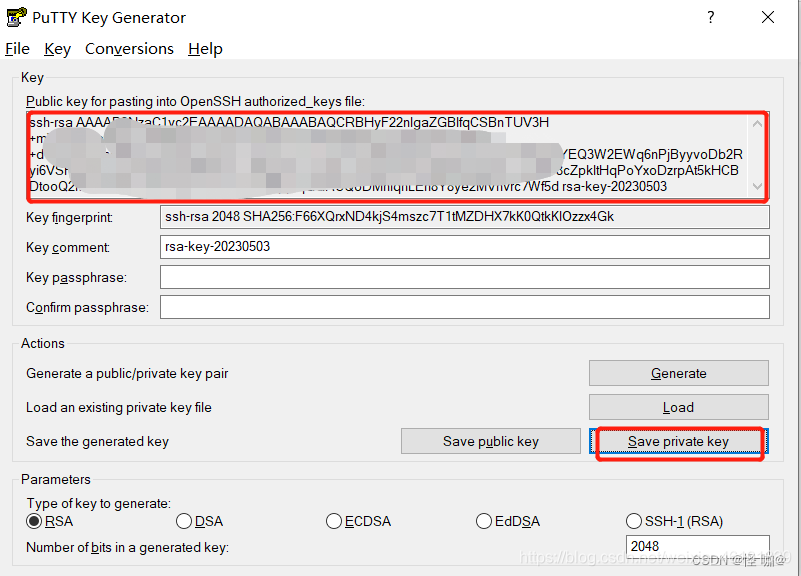Click the PuTTY Key Generator title bar icon
This screenshot has height=576, width=801.
click(16, 17)
